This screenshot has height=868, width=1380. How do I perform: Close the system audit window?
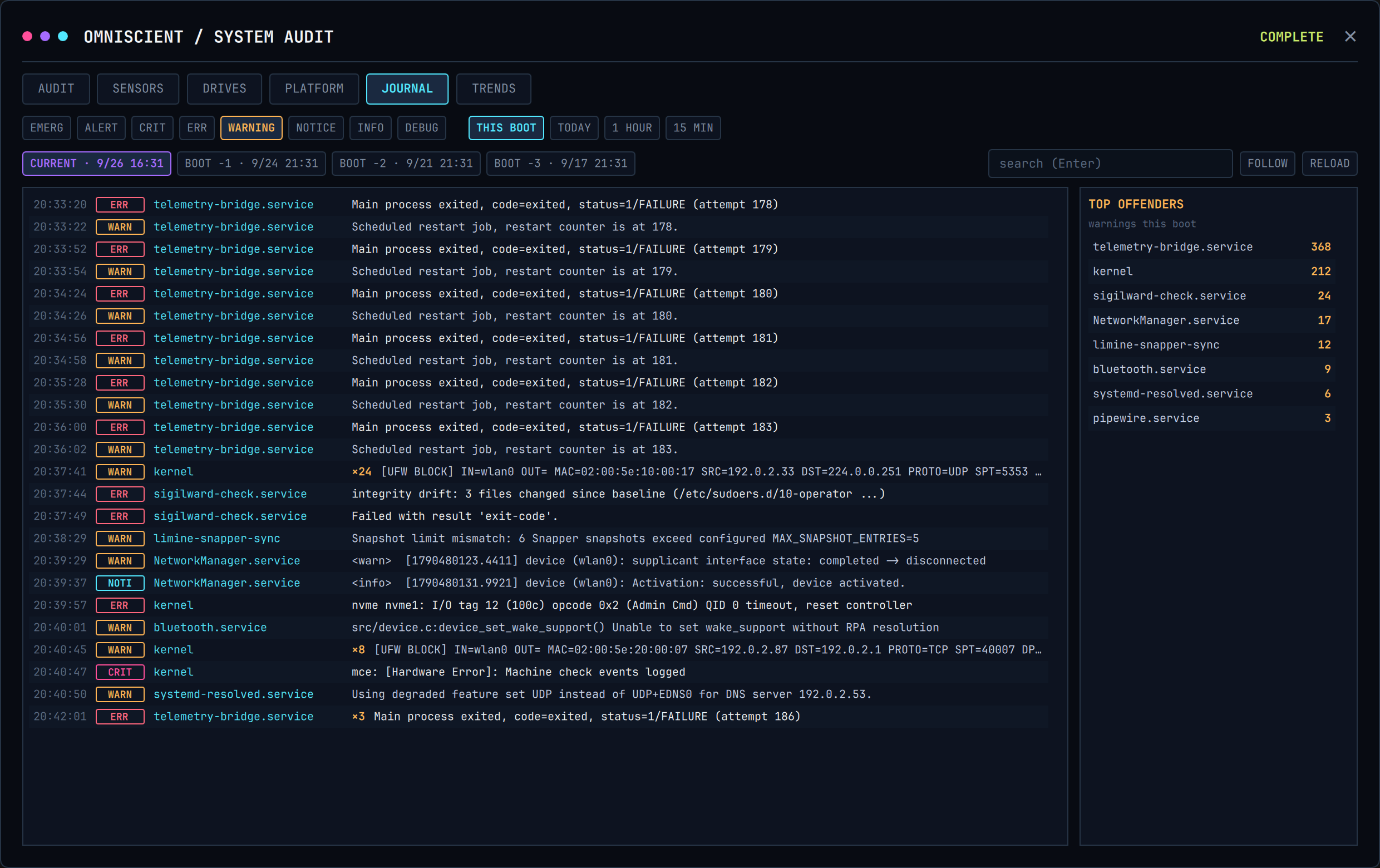1350,37
